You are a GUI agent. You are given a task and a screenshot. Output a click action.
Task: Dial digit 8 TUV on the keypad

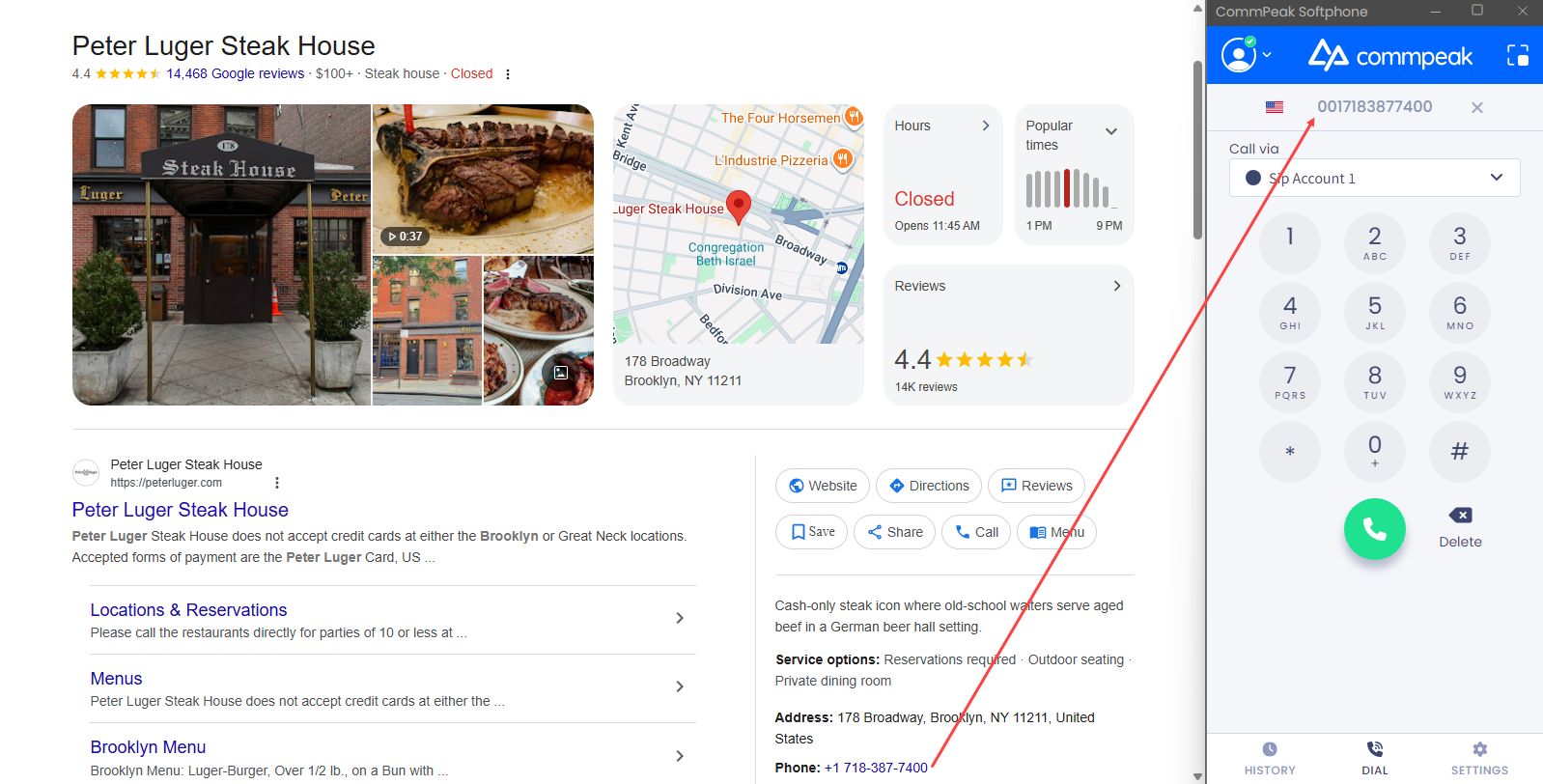[1374, 381]
